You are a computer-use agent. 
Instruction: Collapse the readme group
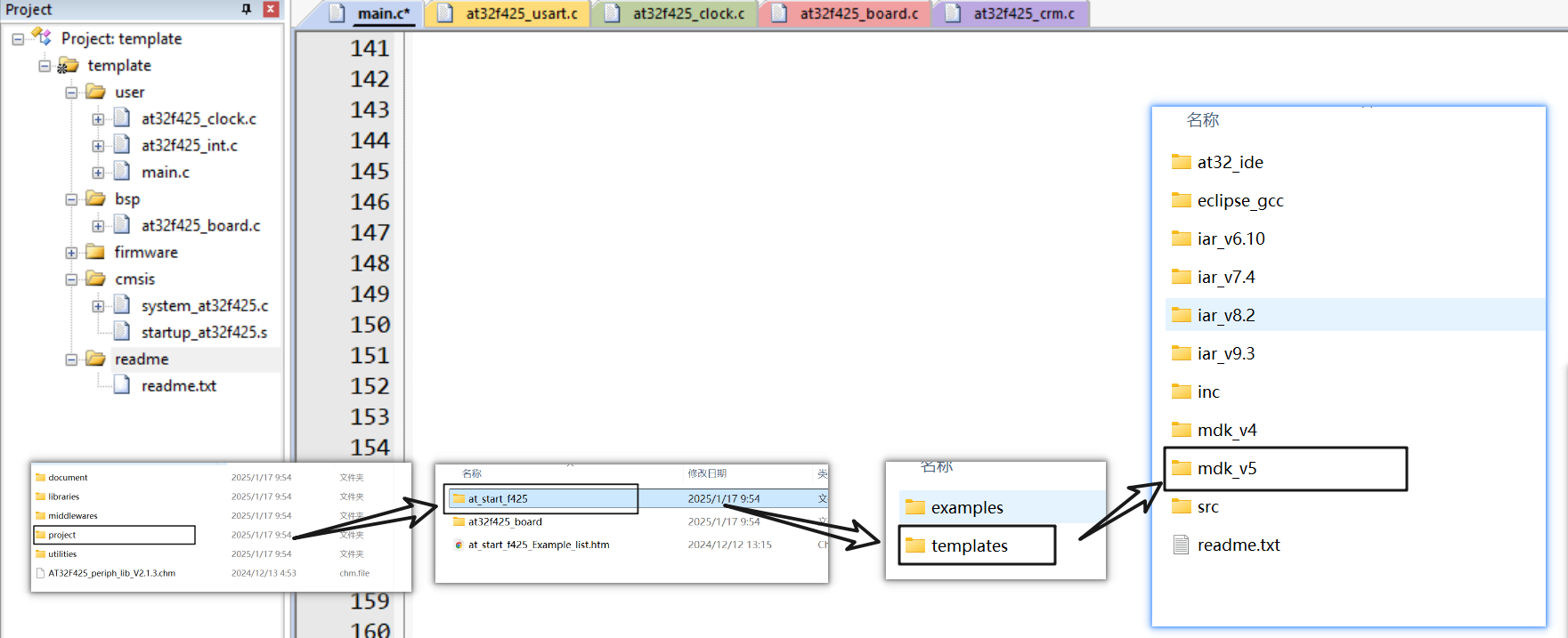[71, 359]
